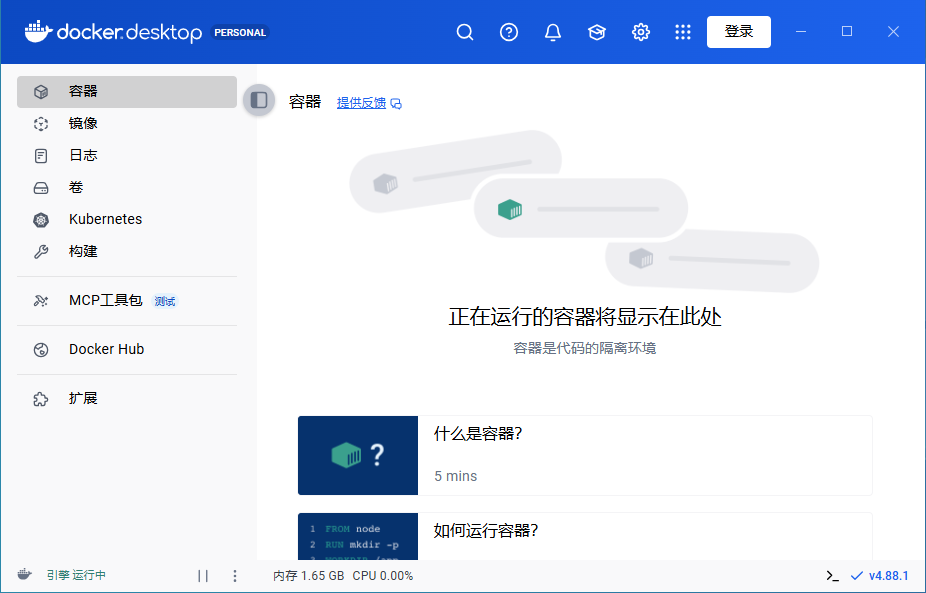
Task: Open 扩展 in the sidebar
Action: coord(127,399)
